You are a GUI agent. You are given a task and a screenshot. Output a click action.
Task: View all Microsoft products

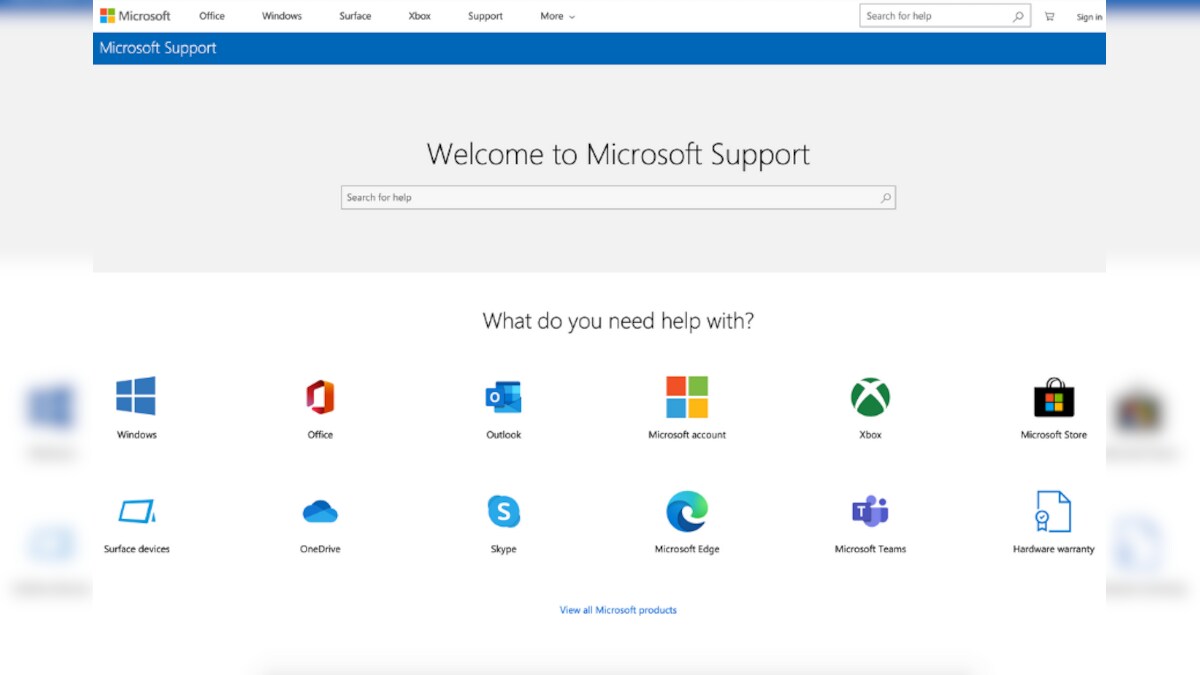(x=617, y=610)
